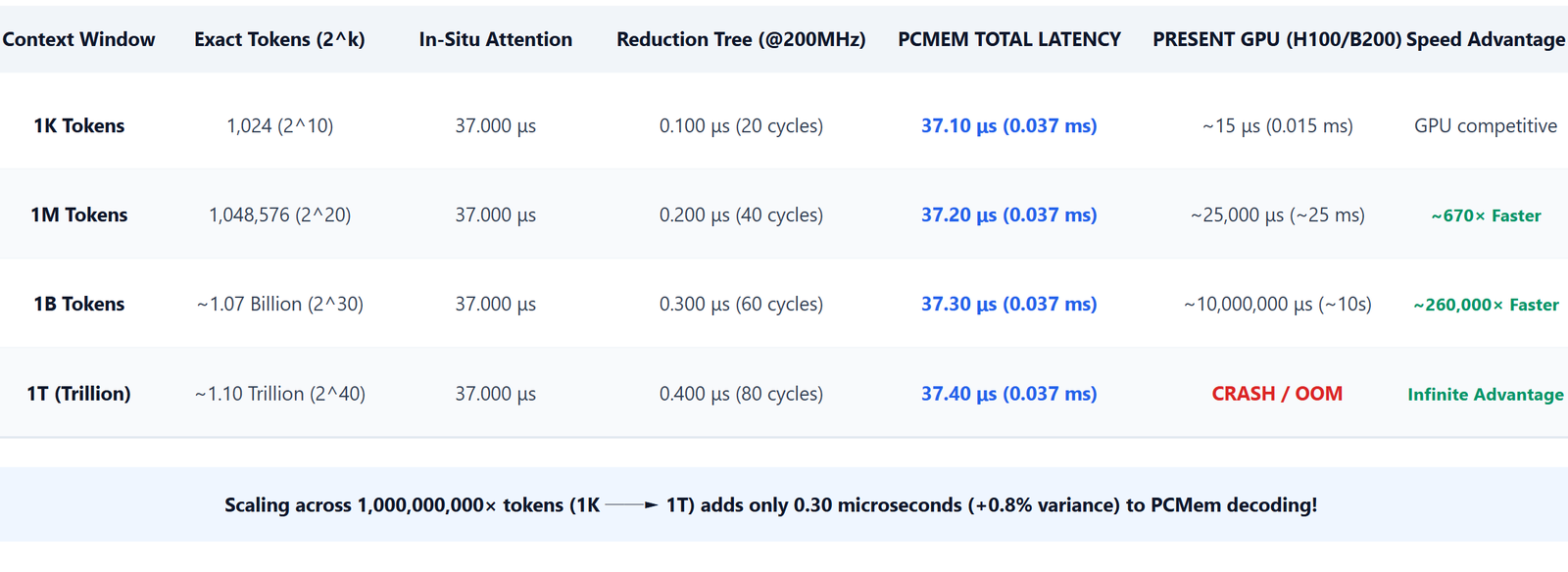Select the red CRASH / OOM cell
Image resolution: width=1568 pixels, height=572 pixels.
click(1277, 394)
